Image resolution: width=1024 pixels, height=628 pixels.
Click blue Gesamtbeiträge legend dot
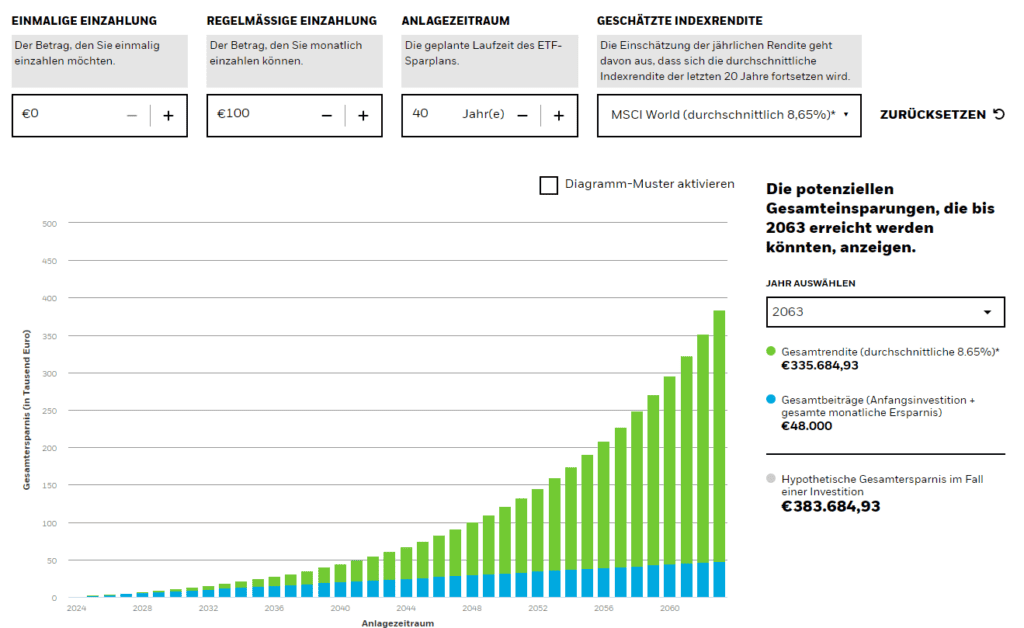tap(771, 399)
